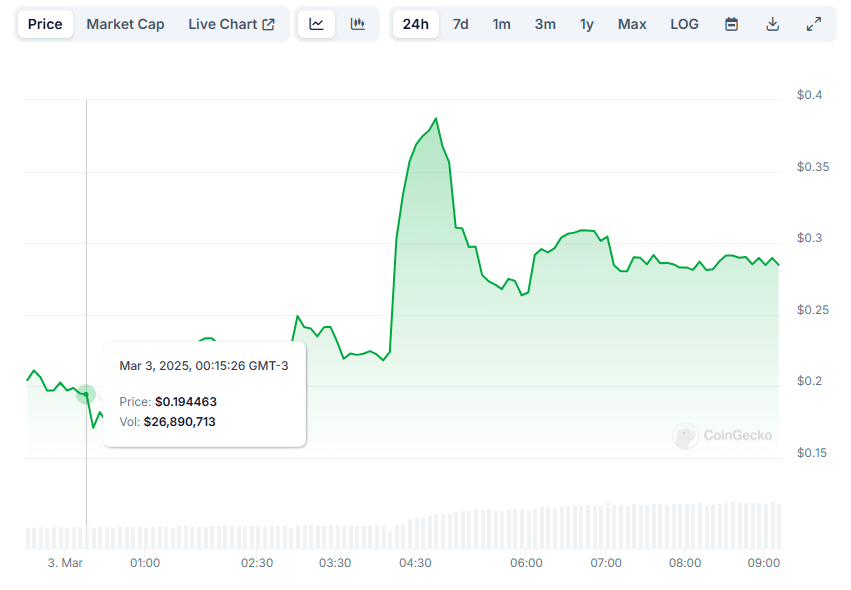This screenshot has height=590, width=851.
Task: Switch price display mode to Market Cap
Action: pos(125,23)
